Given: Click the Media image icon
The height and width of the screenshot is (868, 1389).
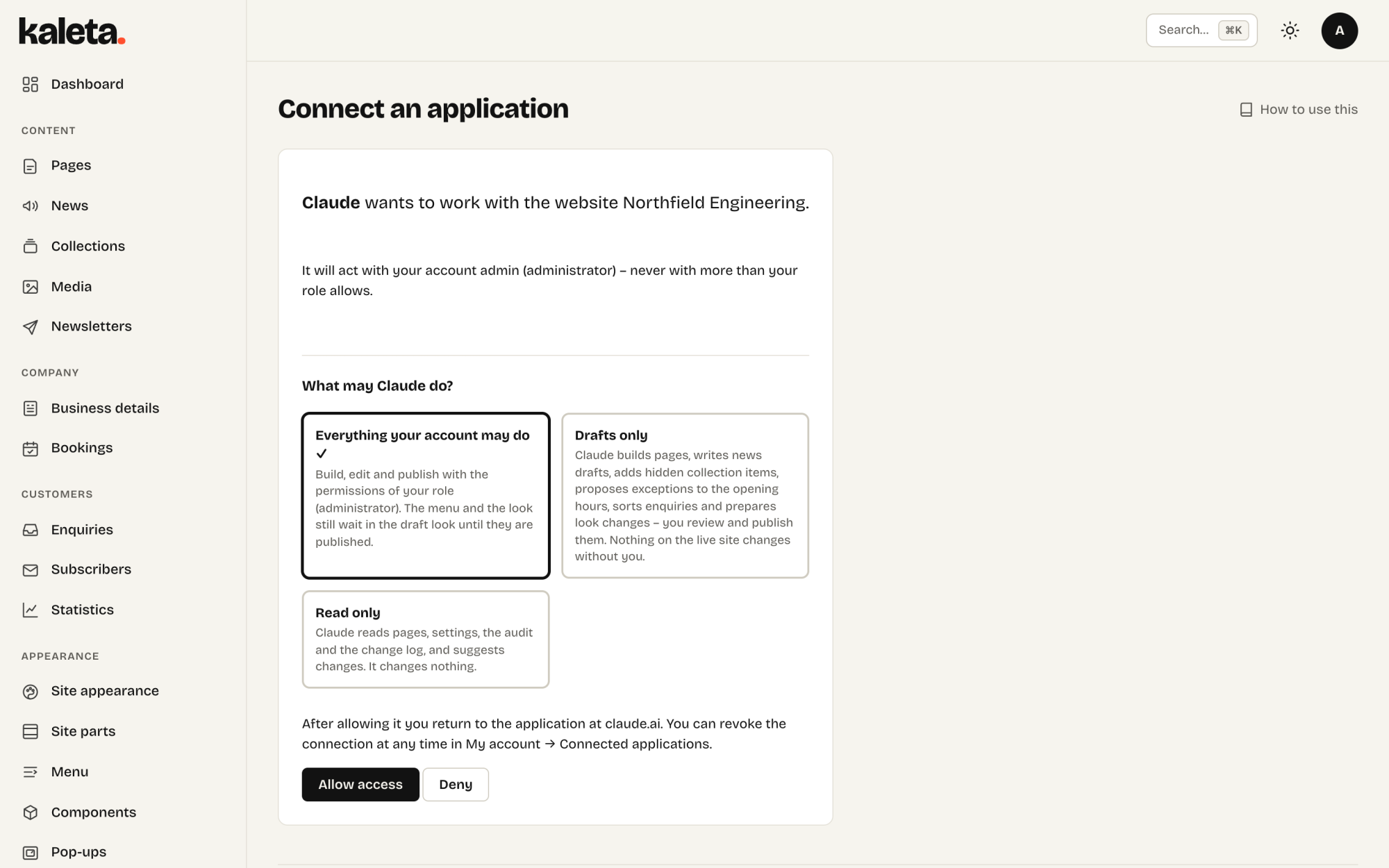Looking at the screenshot, I should pyautogui.click(x=30, y=287).
